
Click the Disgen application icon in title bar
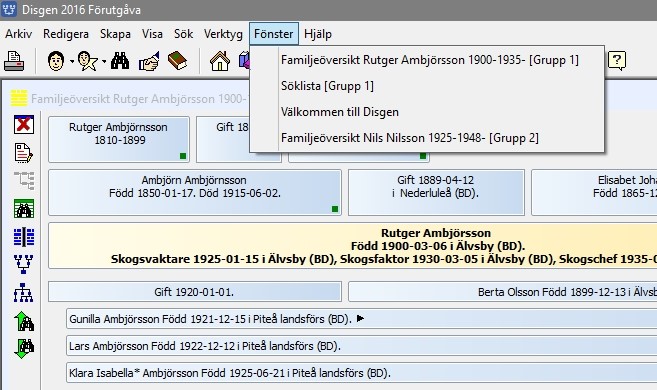9,9
